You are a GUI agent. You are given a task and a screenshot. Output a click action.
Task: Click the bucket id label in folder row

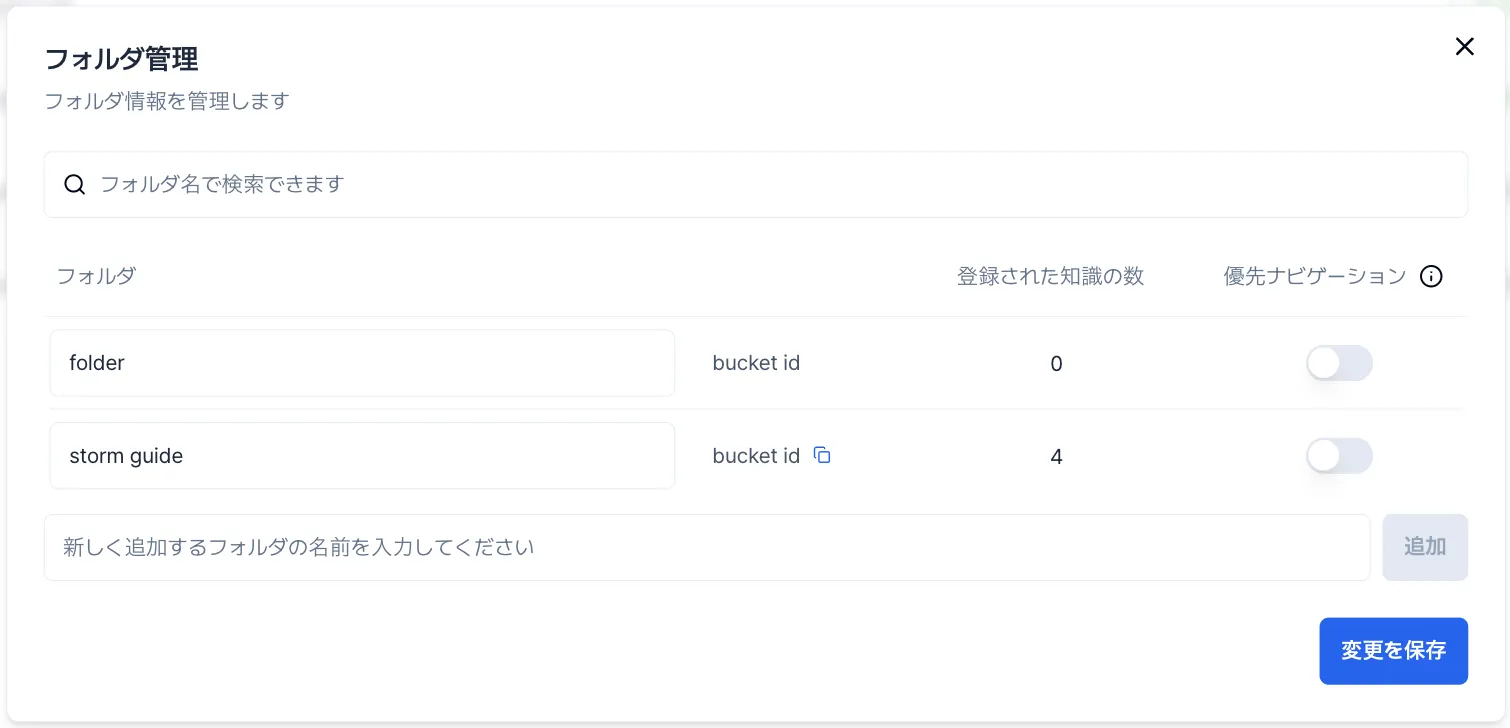[x=756, y=363]
